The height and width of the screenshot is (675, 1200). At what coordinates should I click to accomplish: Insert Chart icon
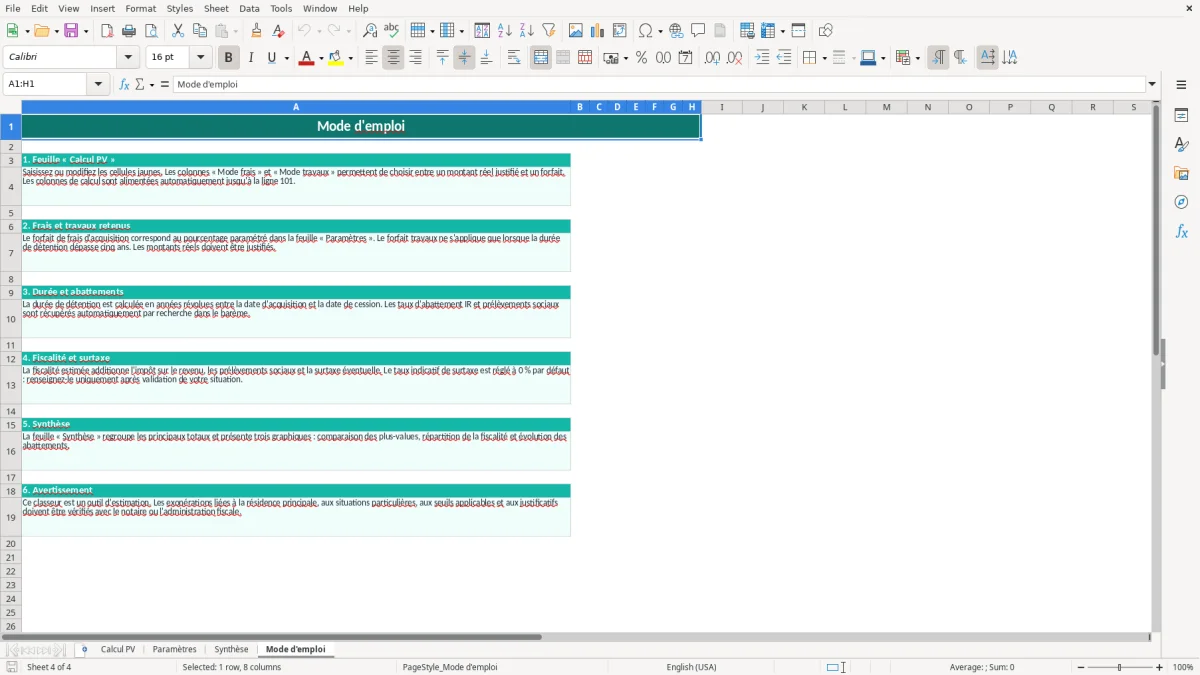[x=598, y=31]
